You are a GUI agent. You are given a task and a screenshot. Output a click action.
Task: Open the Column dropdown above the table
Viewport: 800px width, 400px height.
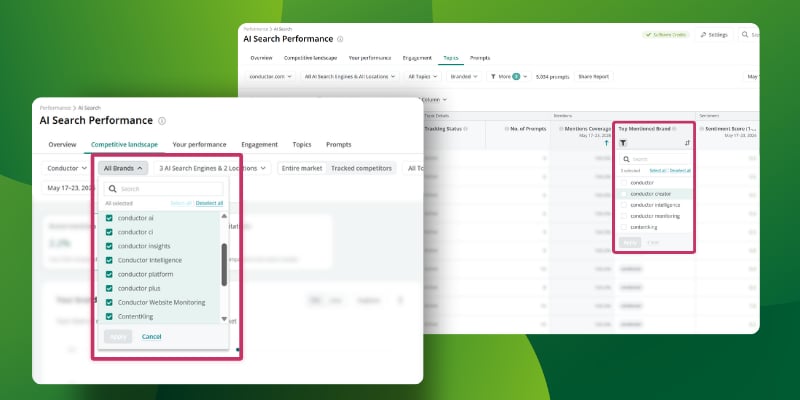(434, 99)
